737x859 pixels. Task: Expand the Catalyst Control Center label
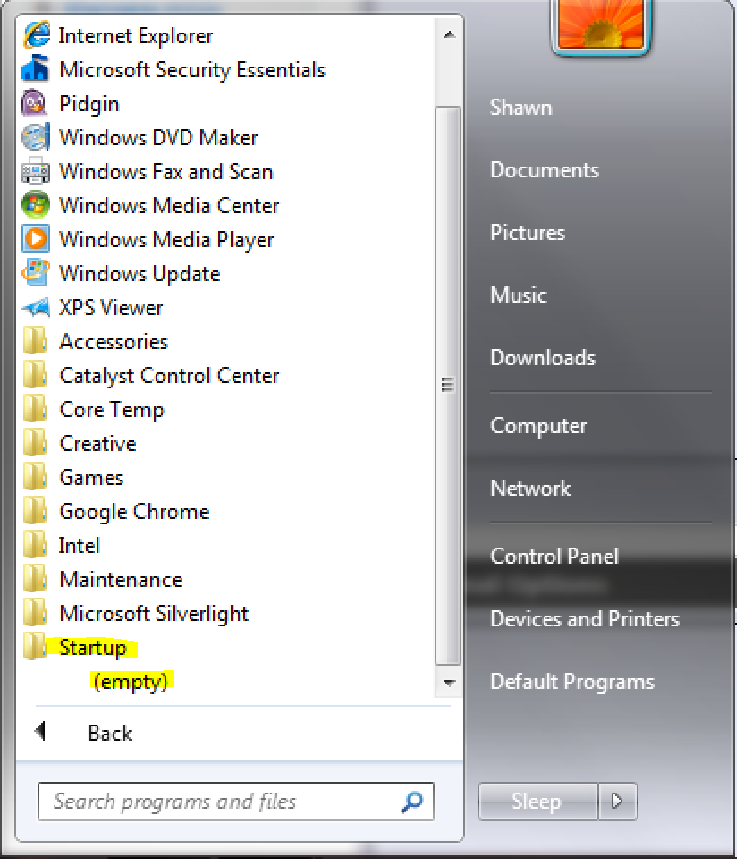169,376
